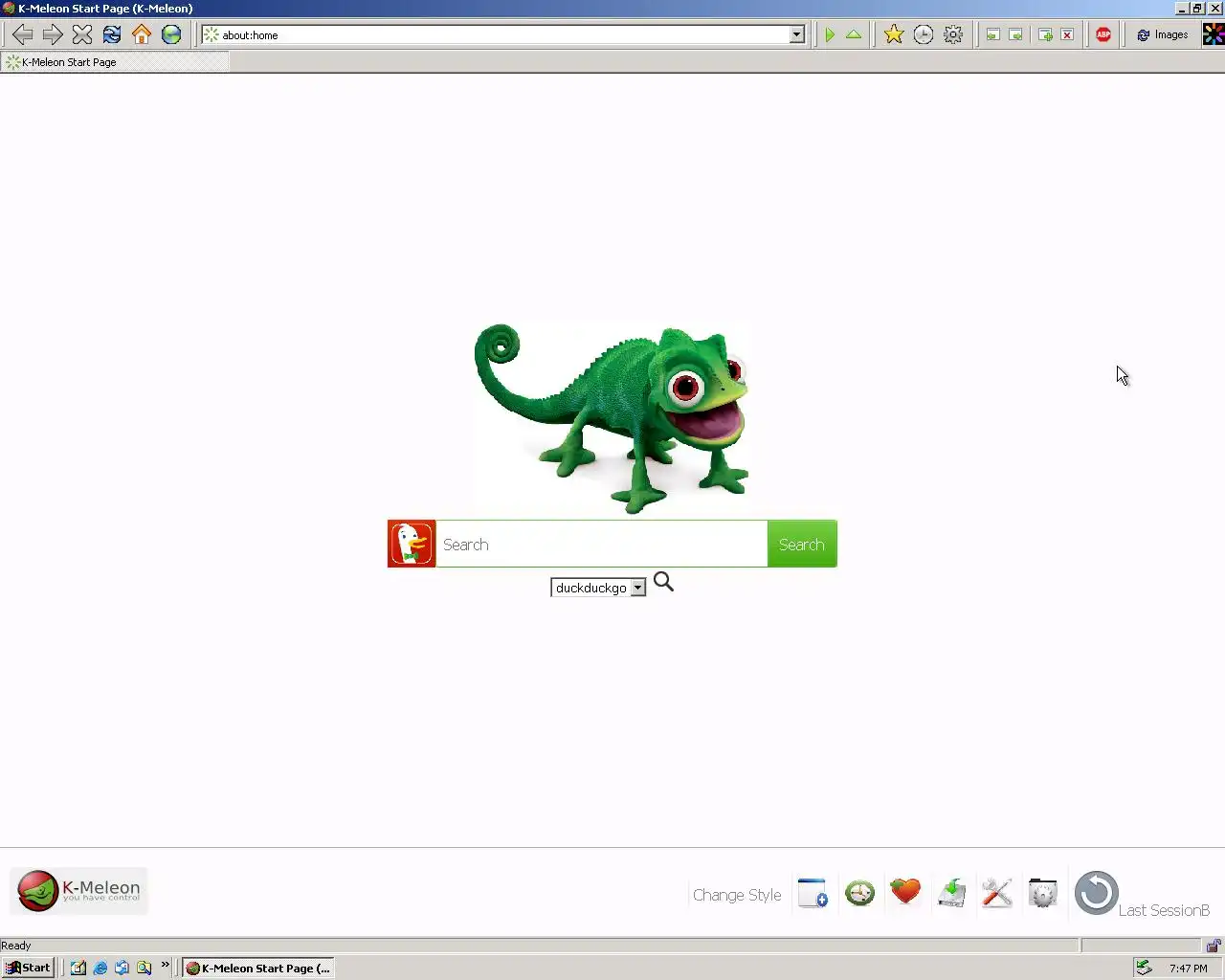Image resolution: width=1225 pixels, height=980 pixels.
Task: Click the padlock security icon in status bar
Action: [x=1214, y=946]
